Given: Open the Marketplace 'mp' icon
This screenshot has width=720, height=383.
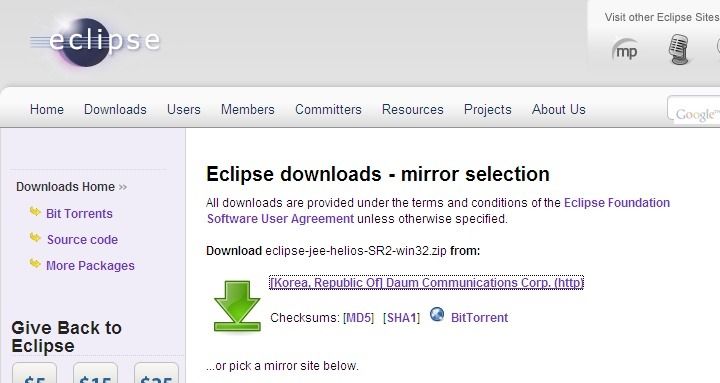Looking at the screenshot, I should coord(625,50).
